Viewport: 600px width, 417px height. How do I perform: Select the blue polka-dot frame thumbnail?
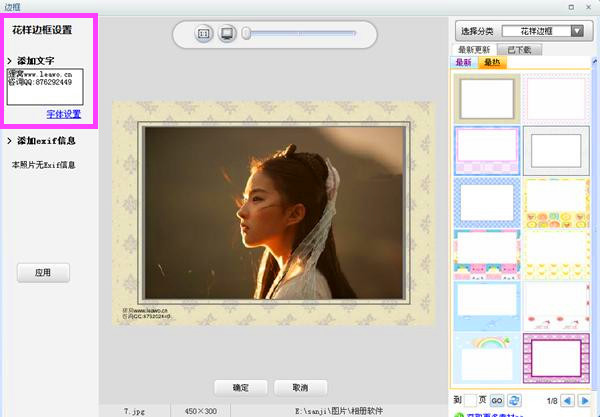[487, 203]
